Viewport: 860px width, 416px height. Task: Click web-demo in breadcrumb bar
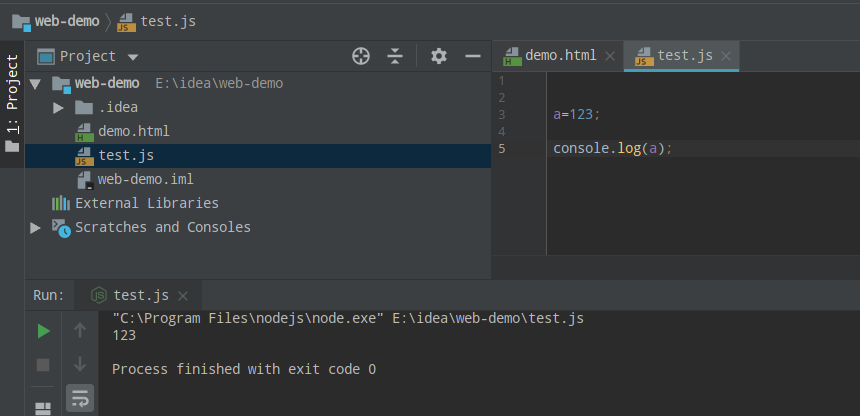click(x=56, y=21)
